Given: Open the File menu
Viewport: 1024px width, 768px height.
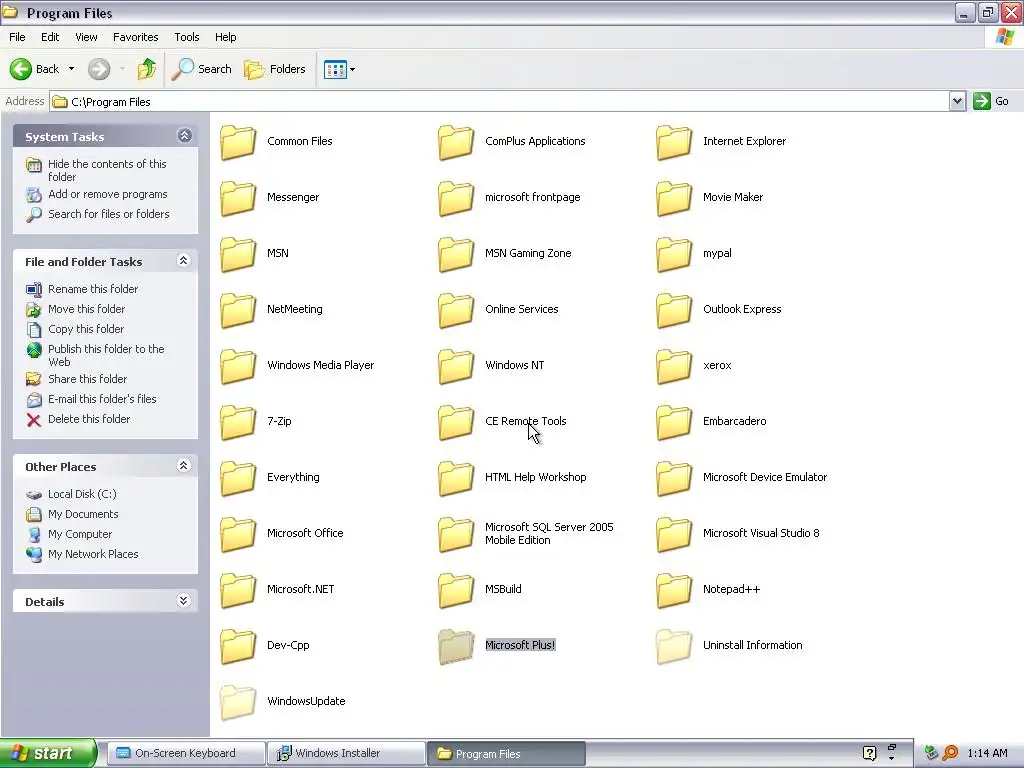Looking at the screenshot, I should 17,37.
